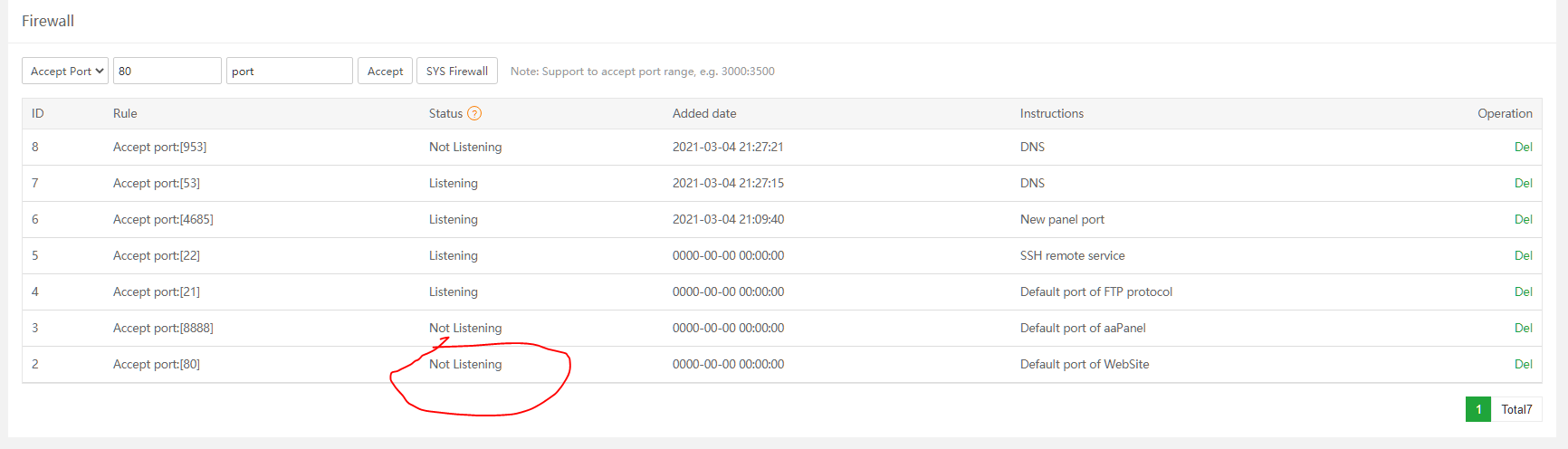Click the Added date column header

coord(704,113)
